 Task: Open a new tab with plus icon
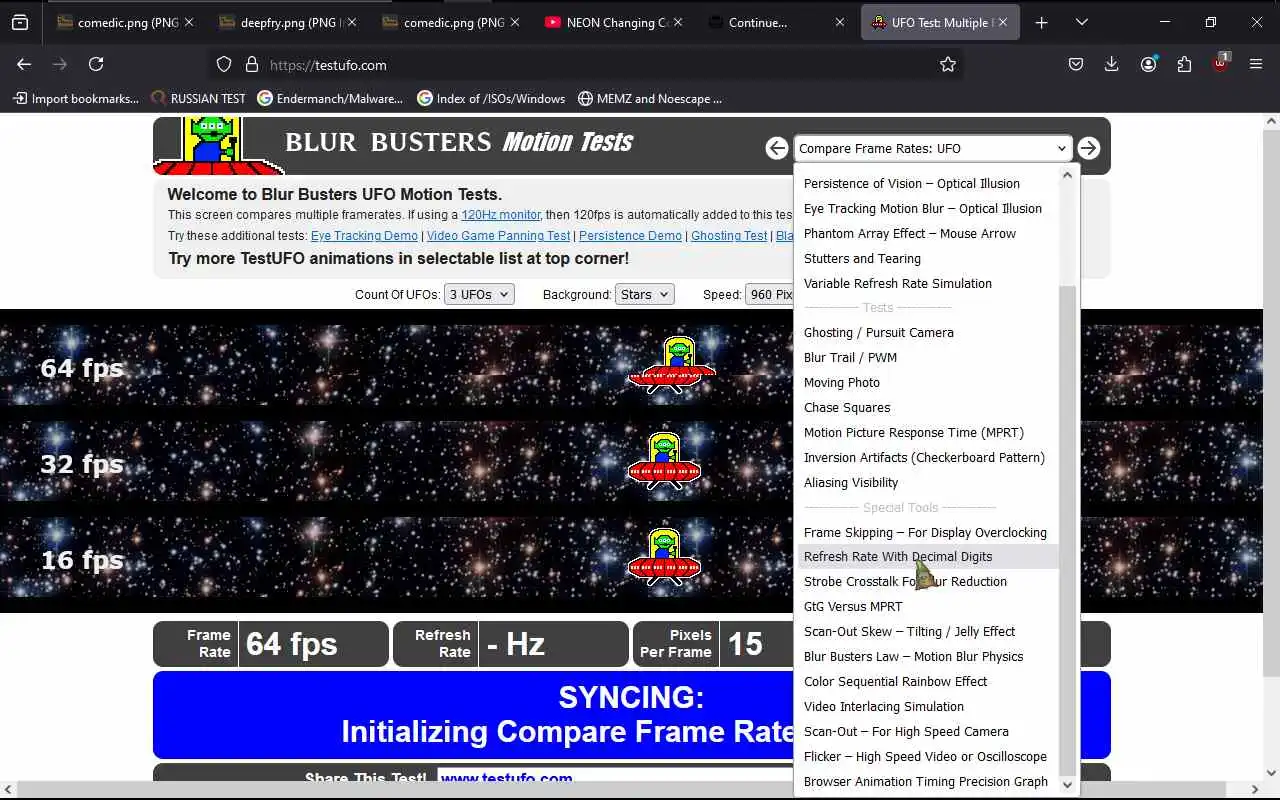point(1041,22)
